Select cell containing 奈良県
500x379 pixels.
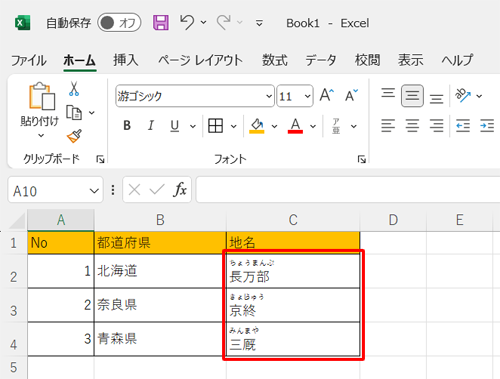point(160,305)
